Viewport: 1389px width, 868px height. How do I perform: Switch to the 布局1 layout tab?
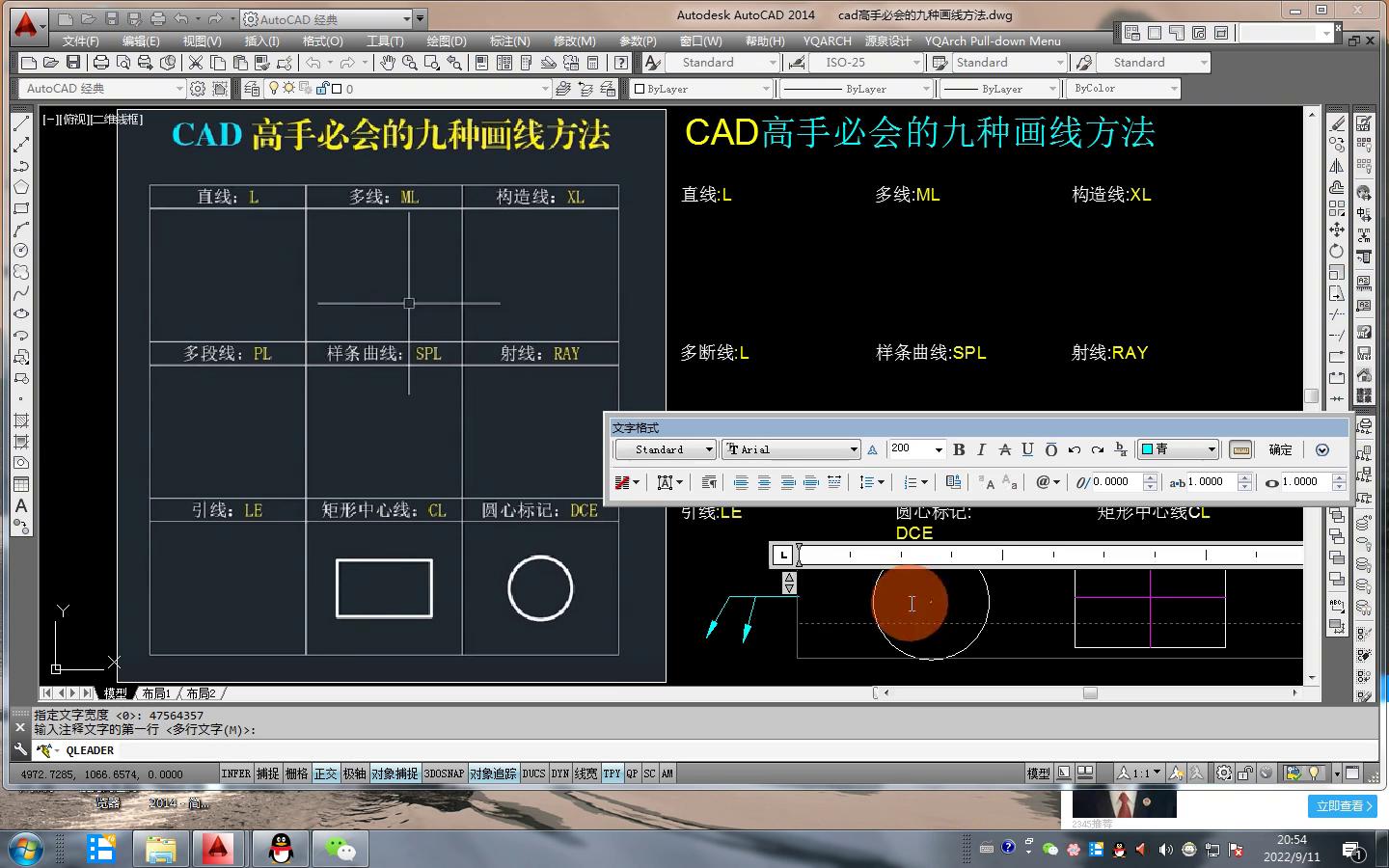tap(155, 692)
